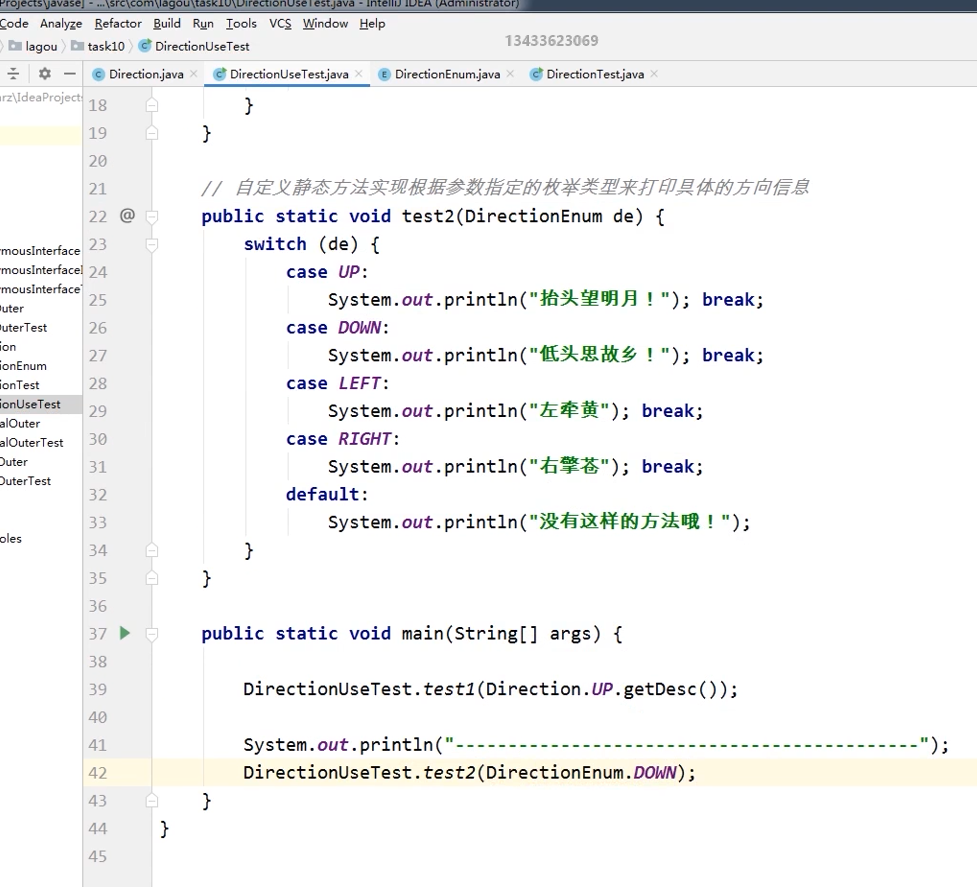Click fold end marker on line 35
977x887 pixels.
pos(151,578)
